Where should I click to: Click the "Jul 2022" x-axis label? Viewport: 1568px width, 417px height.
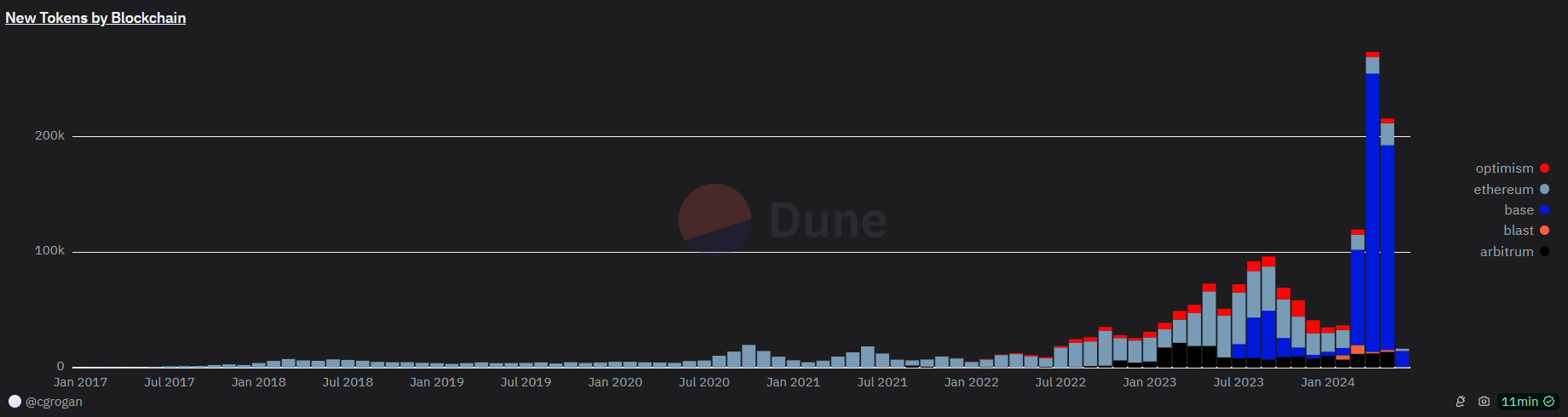(x=1060, y=382)
